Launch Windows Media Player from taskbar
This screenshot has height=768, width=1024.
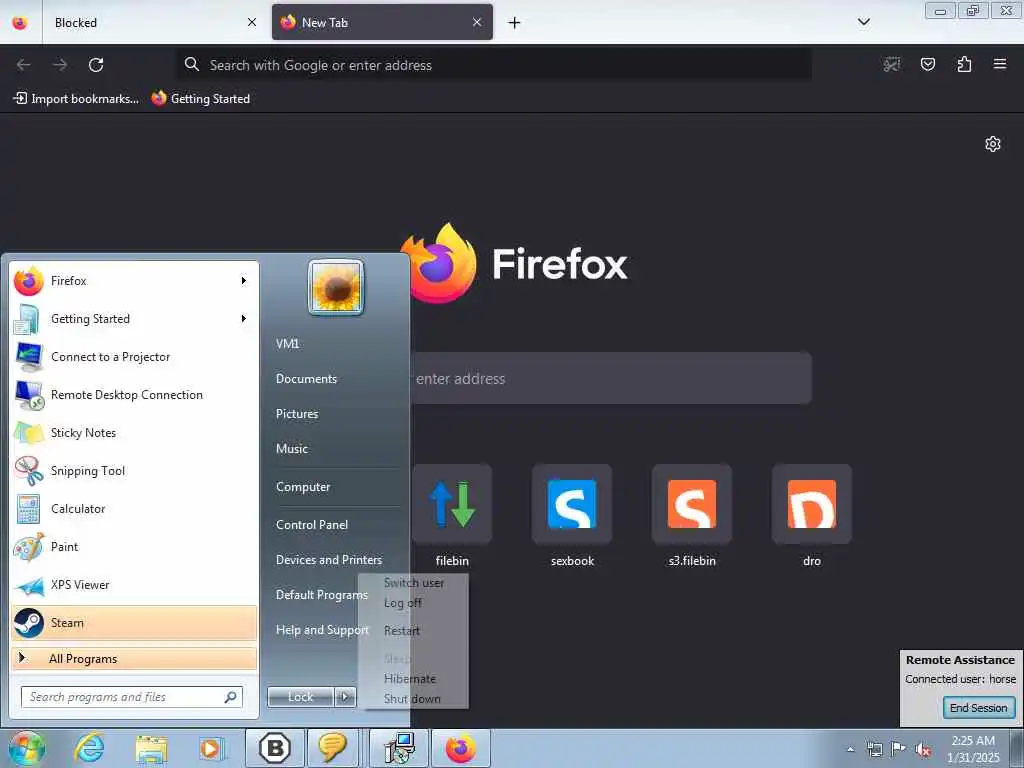[x=212, y=748]
